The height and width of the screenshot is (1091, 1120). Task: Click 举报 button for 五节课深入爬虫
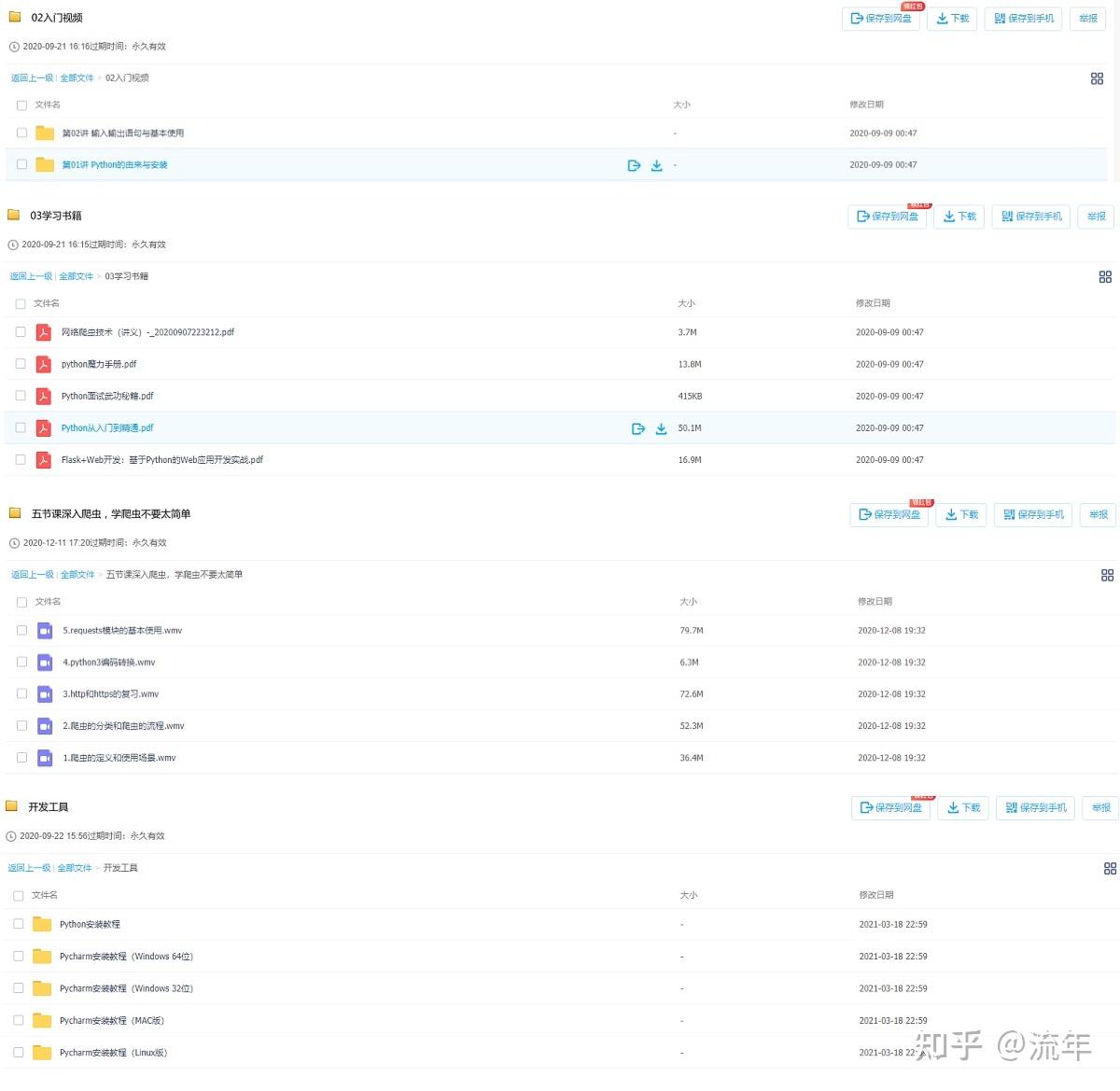click(1099, 515)
